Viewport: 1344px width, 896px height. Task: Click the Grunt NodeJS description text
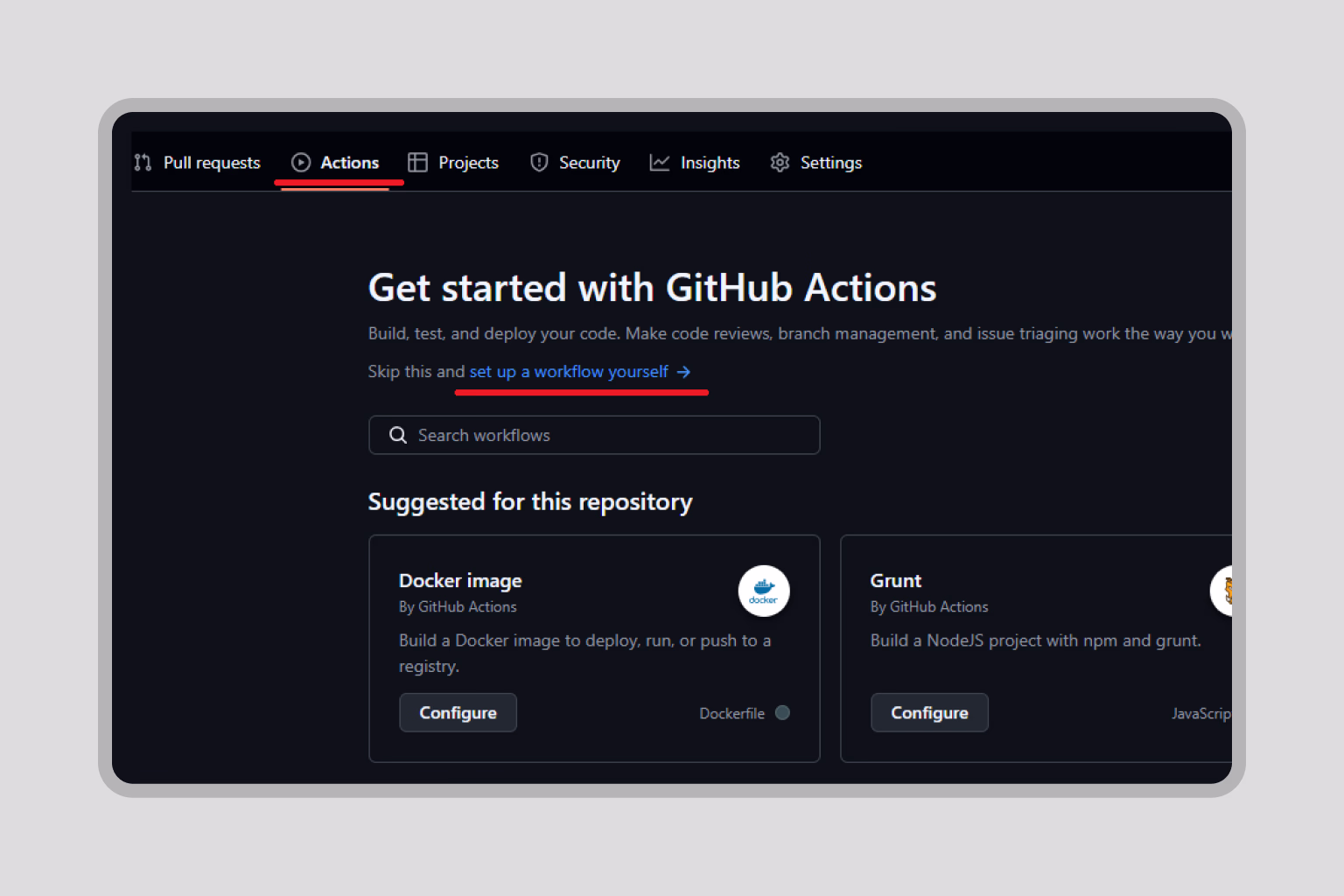[1035, 640]
